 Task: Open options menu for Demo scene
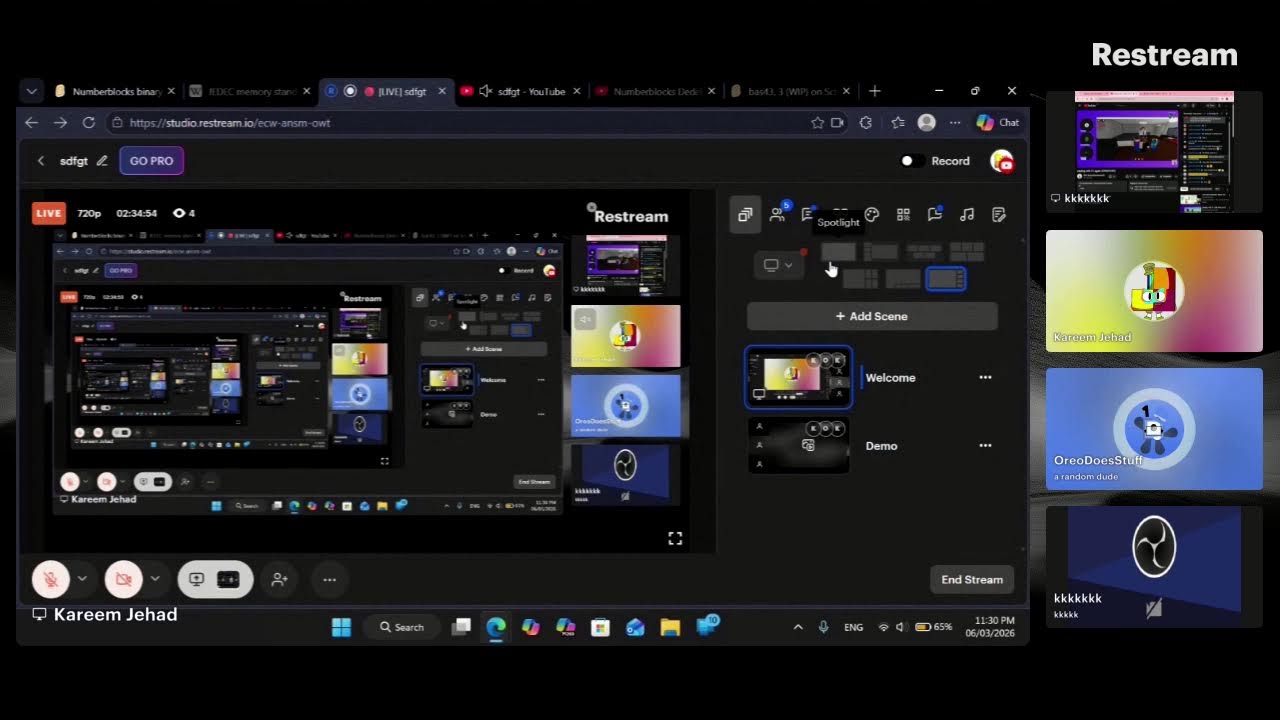[x=985, y=446]
